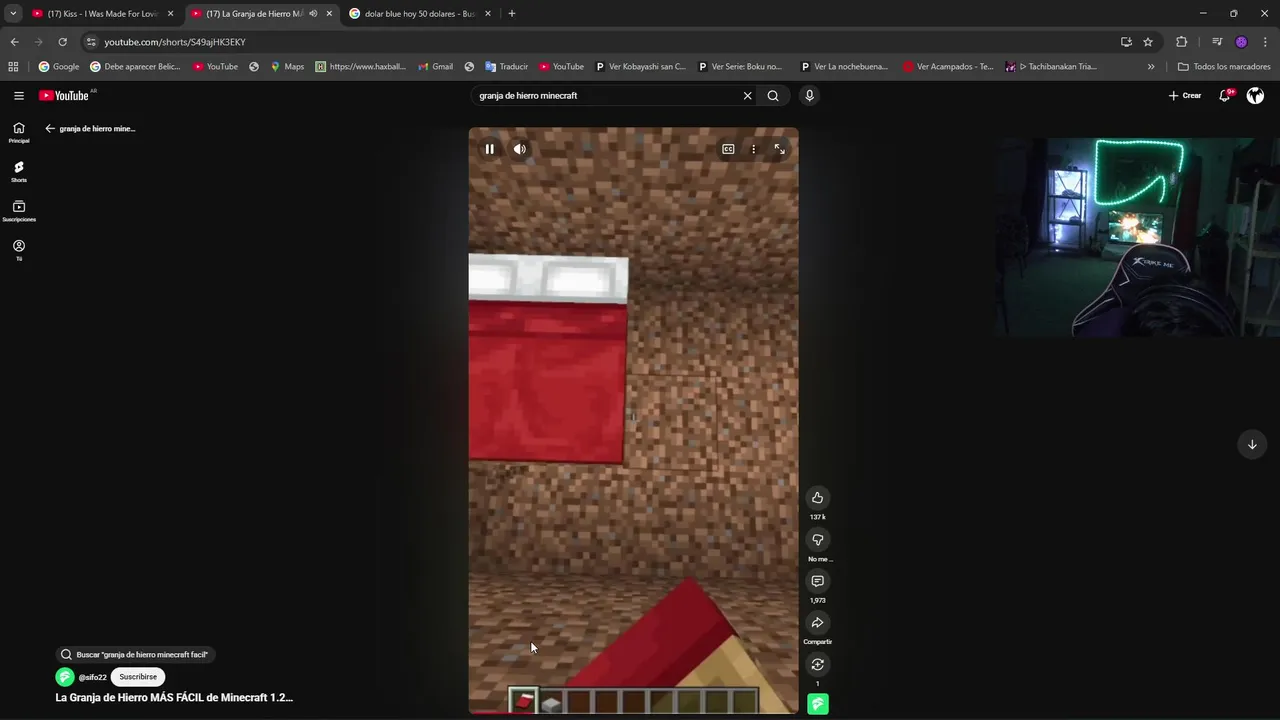Open the Tachibanakan Tria... bookmark

(x=1051, y=67)
